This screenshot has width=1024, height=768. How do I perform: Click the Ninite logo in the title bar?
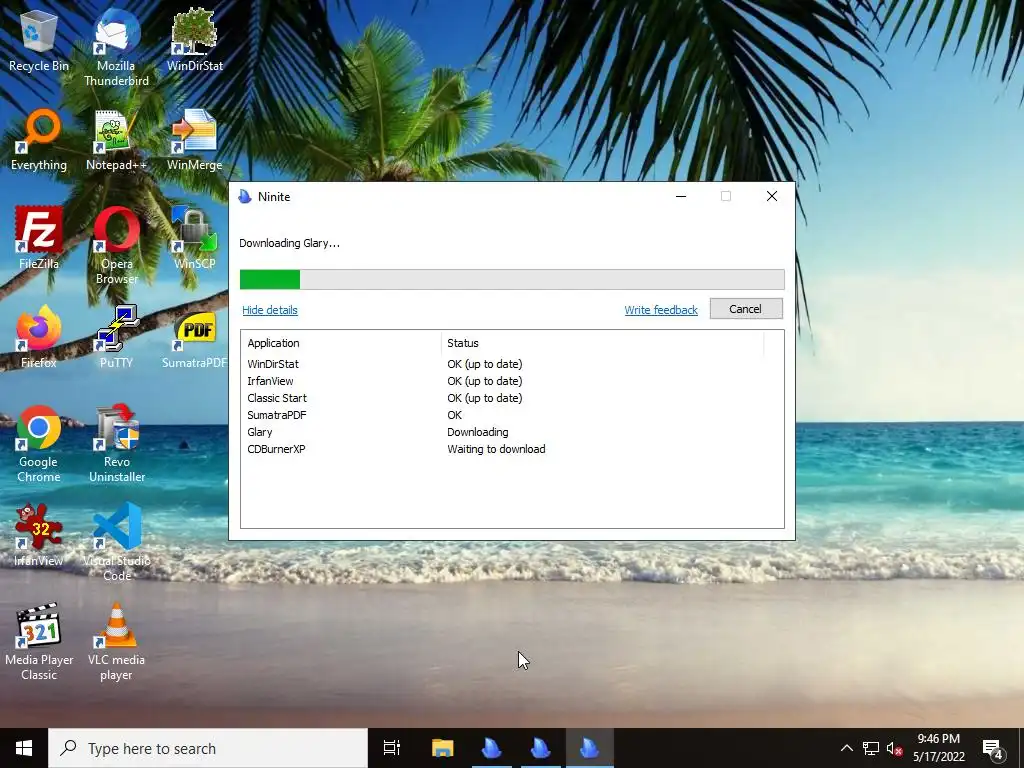click(x=245, y=197)
